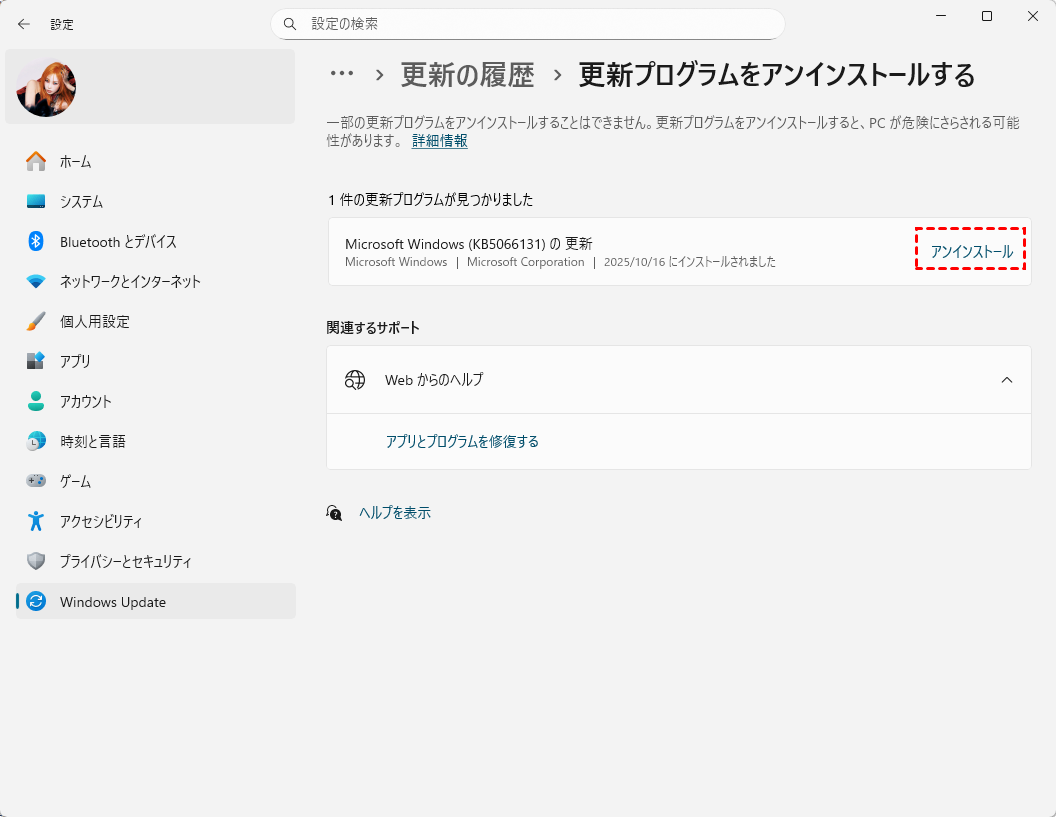Go to 更新の履歴 breadcrumb
The image size is (1056, 817).
pos(467,75)
